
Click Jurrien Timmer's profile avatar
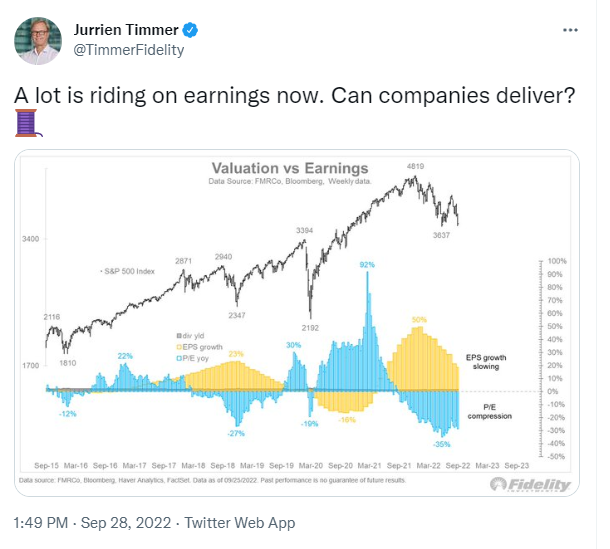(38, 41)
